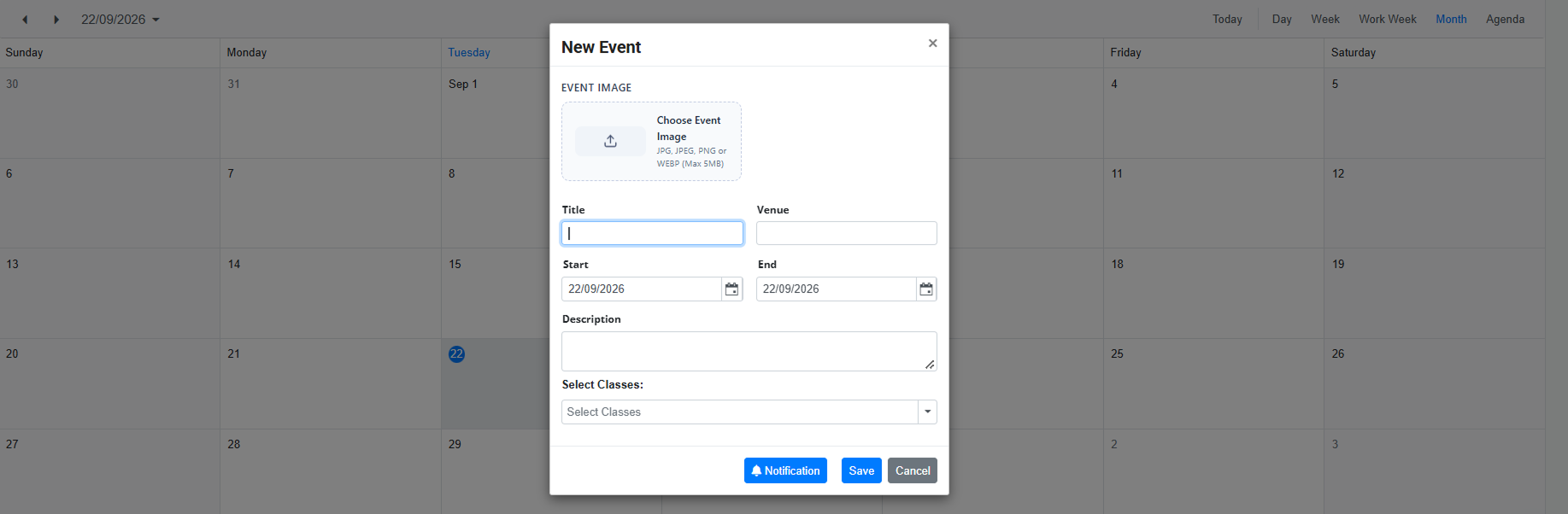Click the Start date text field
Viewport: 1568px width, 514px height.
(642, 289)
